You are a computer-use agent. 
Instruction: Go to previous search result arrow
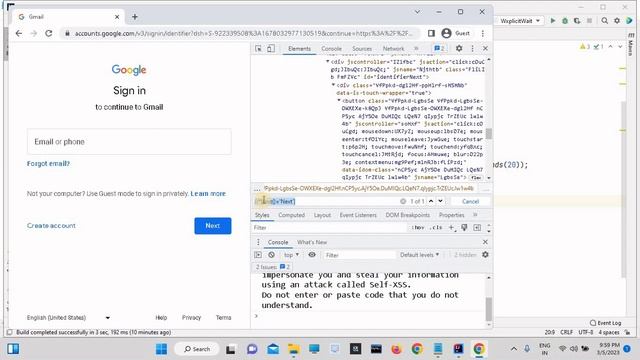tap(431, 201)
